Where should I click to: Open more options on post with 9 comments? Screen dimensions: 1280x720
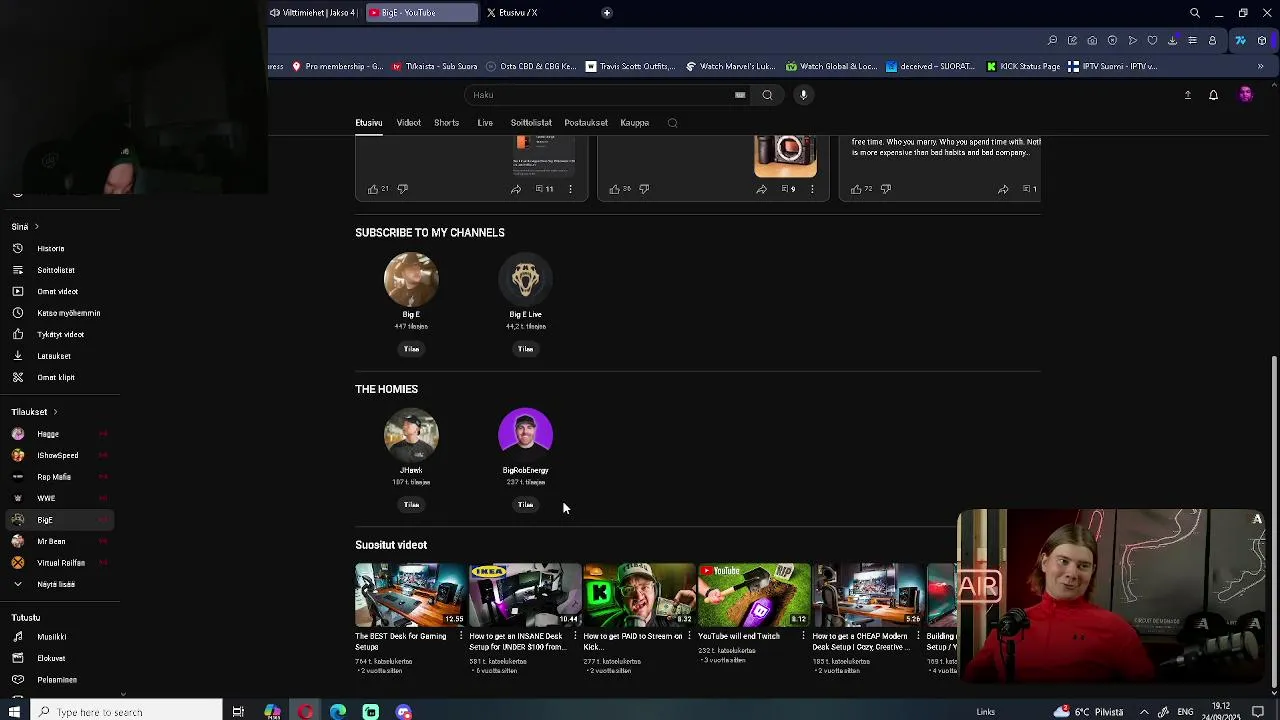pos(812,189)
